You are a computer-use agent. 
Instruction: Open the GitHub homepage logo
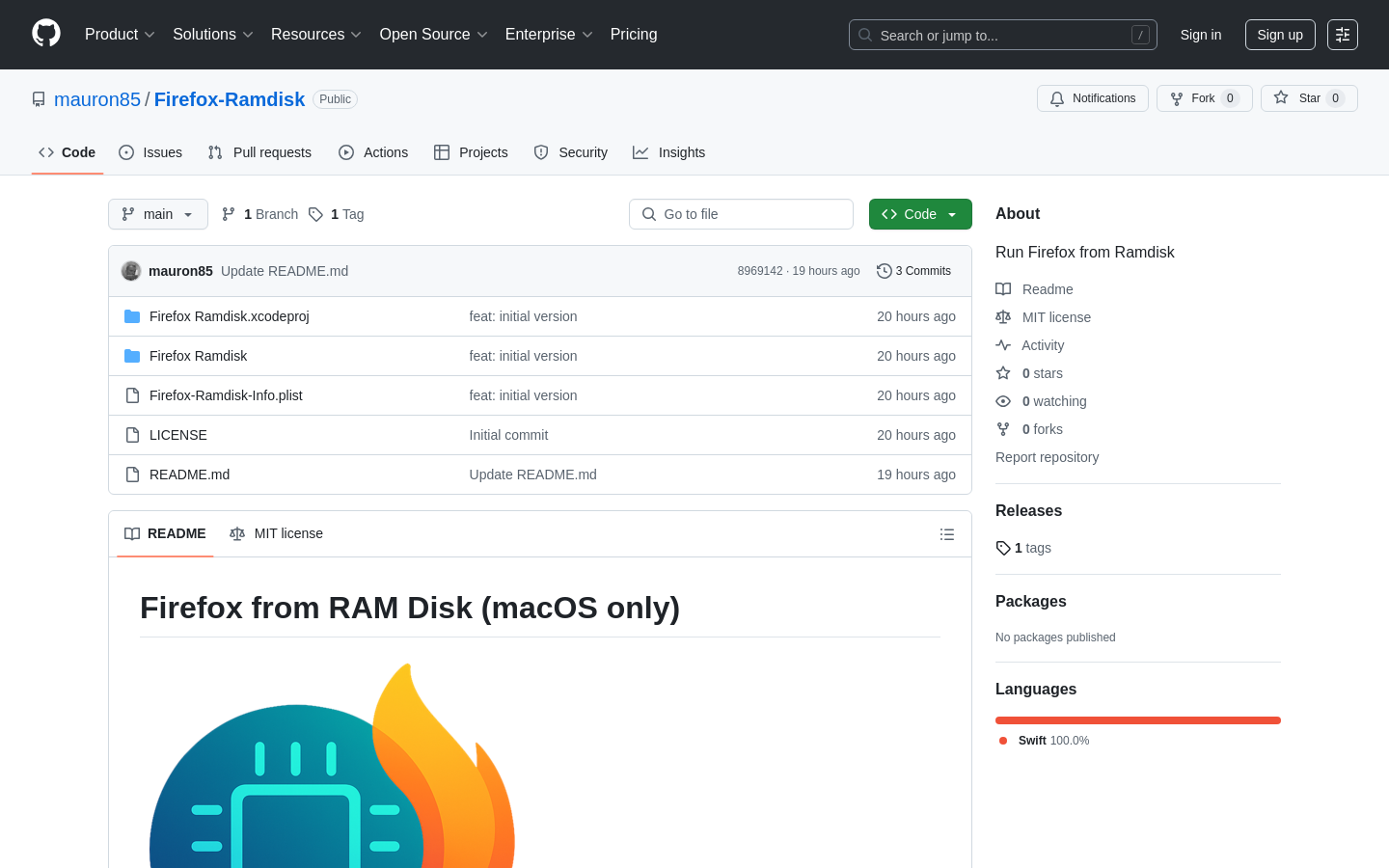(46, 34)
